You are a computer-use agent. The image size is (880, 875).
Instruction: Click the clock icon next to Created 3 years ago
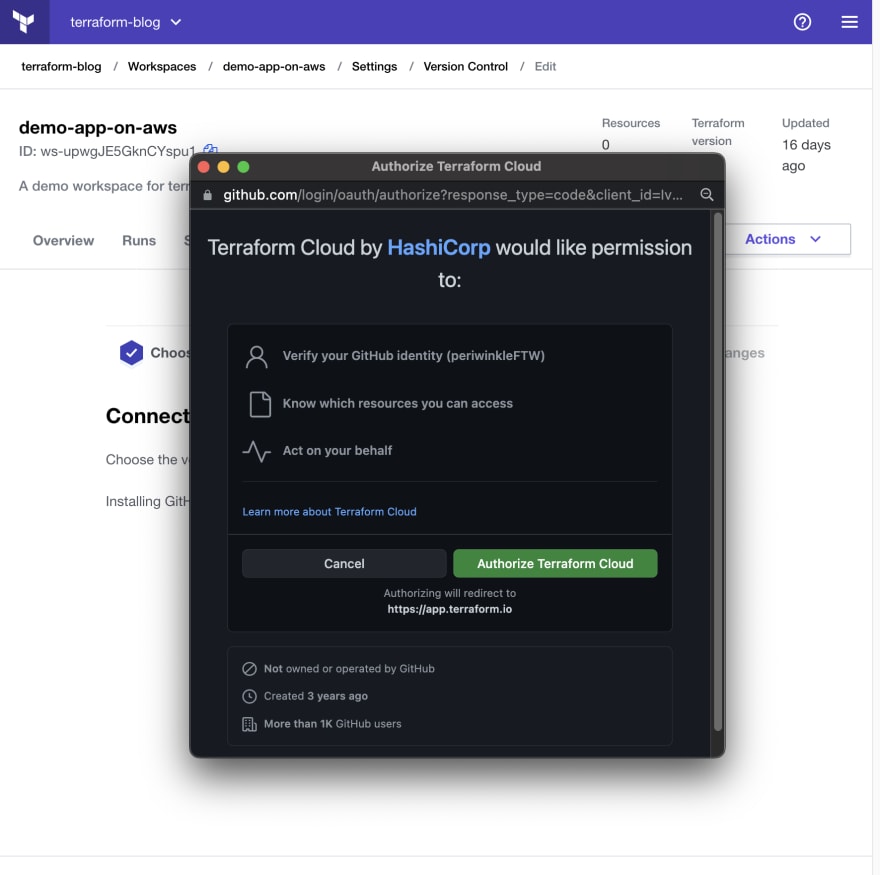point(249,696)
